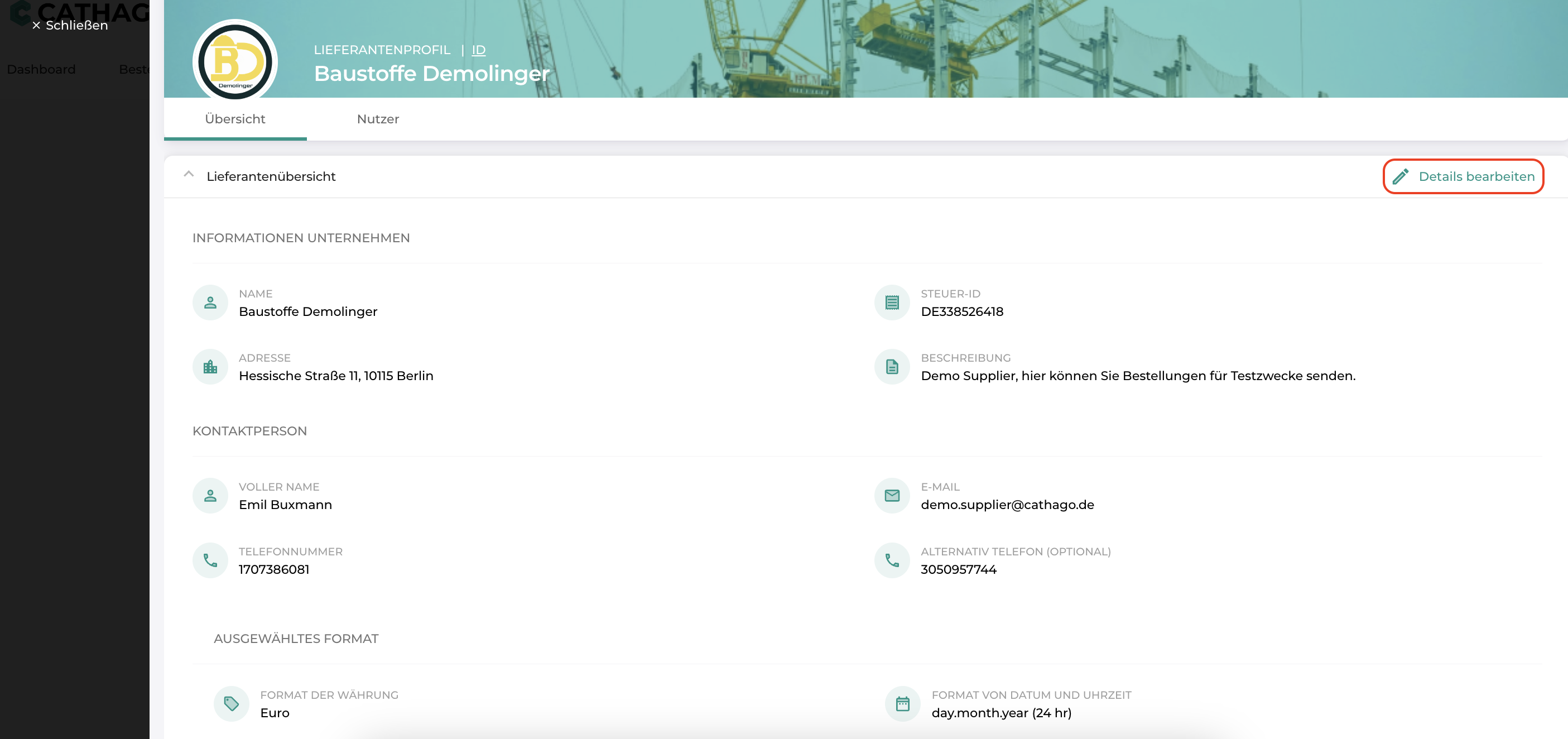
Task: Click the phone icon beside TELEFONNUMMER
Action: pos(210,560)
